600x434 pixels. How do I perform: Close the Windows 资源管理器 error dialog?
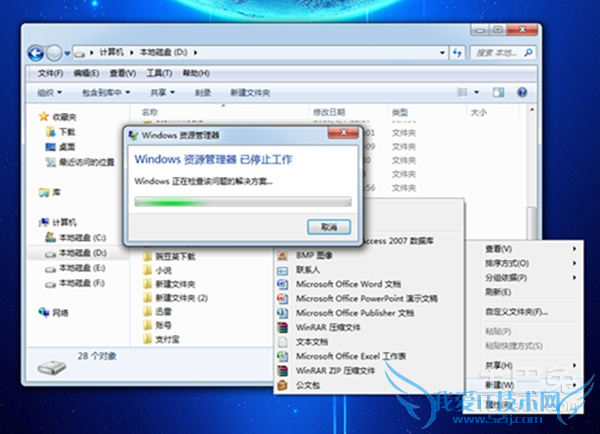click(343, 133)
